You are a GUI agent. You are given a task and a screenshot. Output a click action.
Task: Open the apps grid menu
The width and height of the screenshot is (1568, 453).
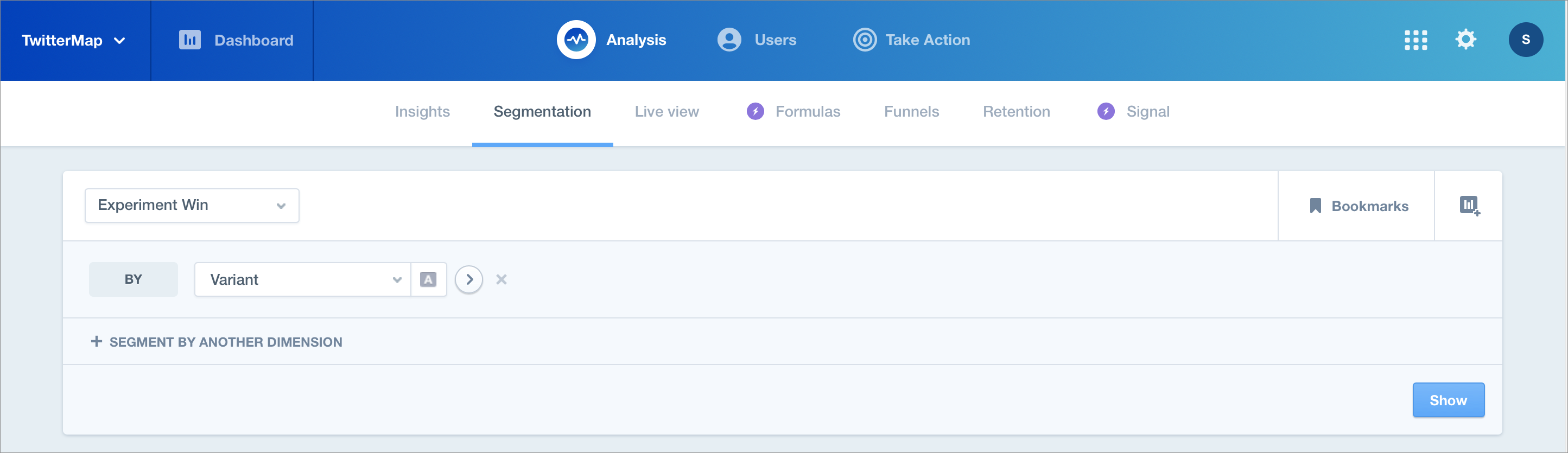coord(1416,40)
